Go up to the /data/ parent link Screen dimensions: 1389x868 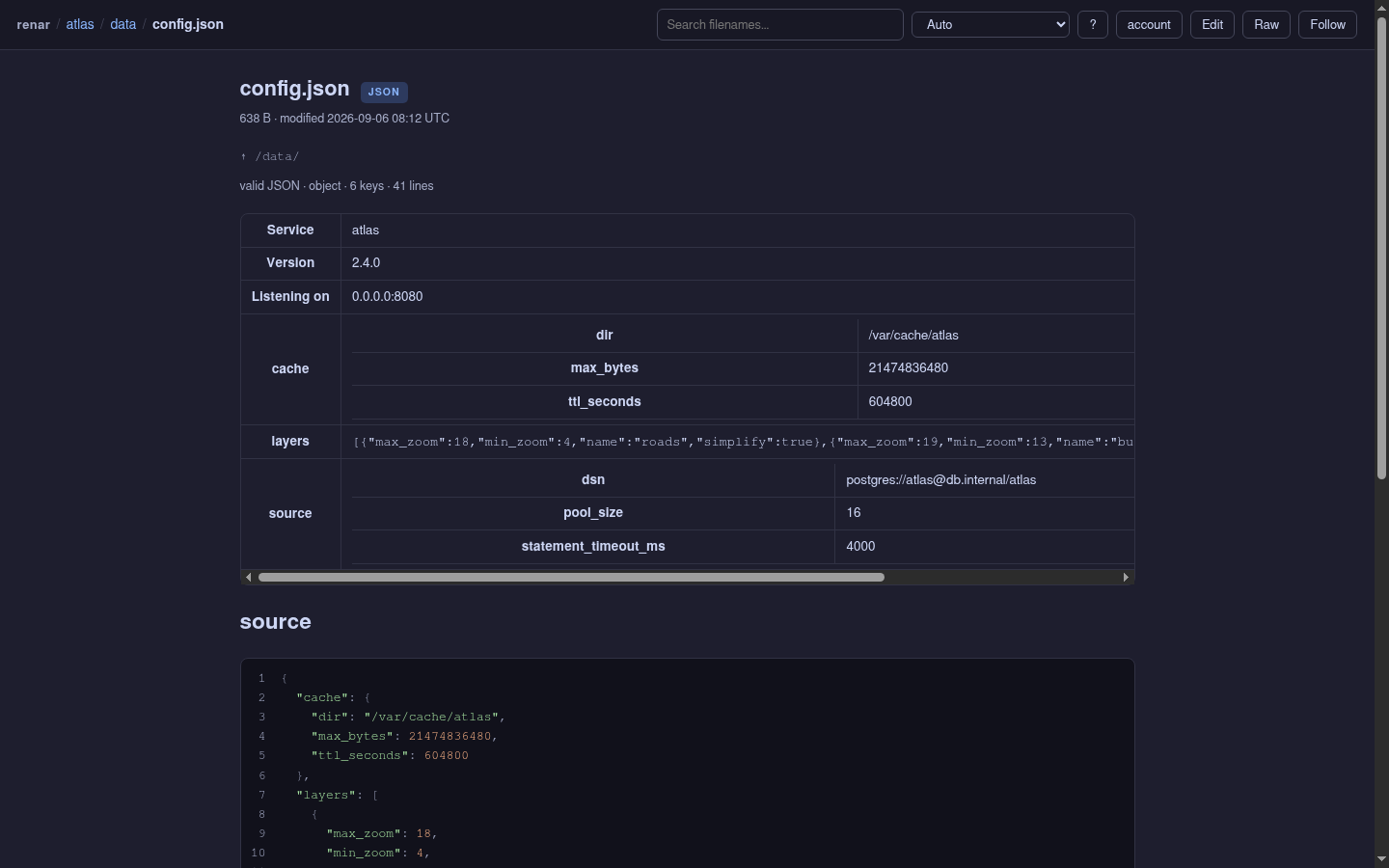point(270,156)
